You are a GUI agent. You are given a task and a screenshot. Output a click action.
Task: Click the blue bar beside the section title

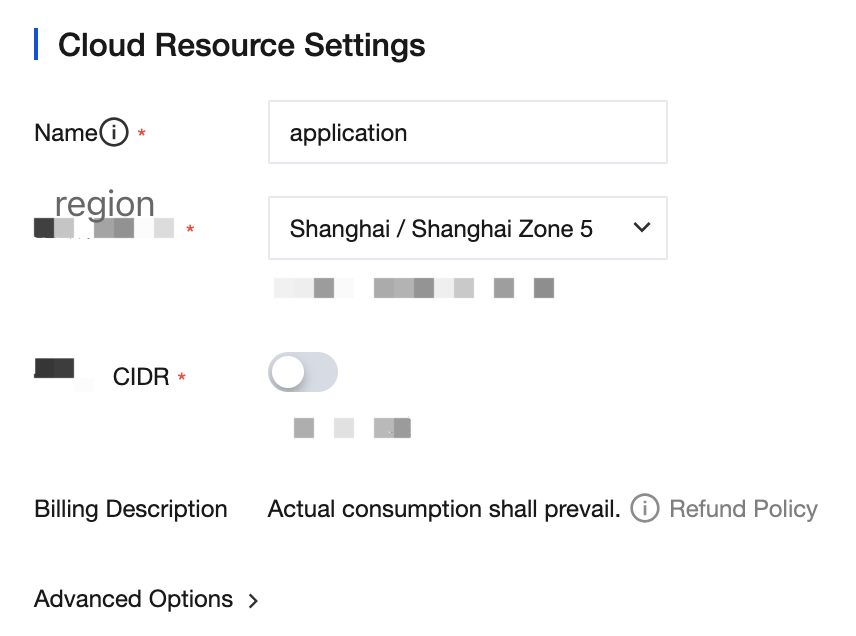pos(37,45)
